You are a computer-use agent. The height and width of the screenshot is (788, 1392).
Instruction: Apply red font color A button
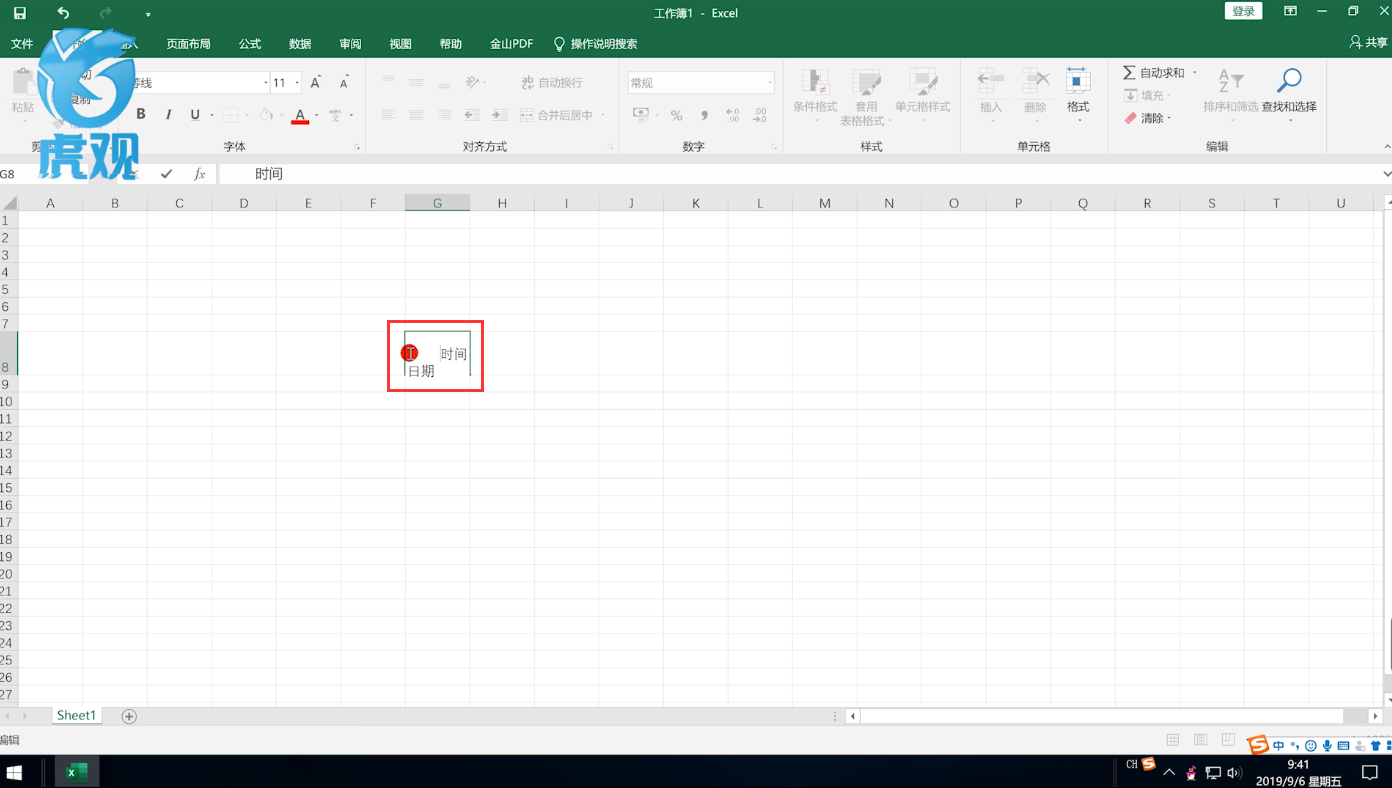(300, 115)
